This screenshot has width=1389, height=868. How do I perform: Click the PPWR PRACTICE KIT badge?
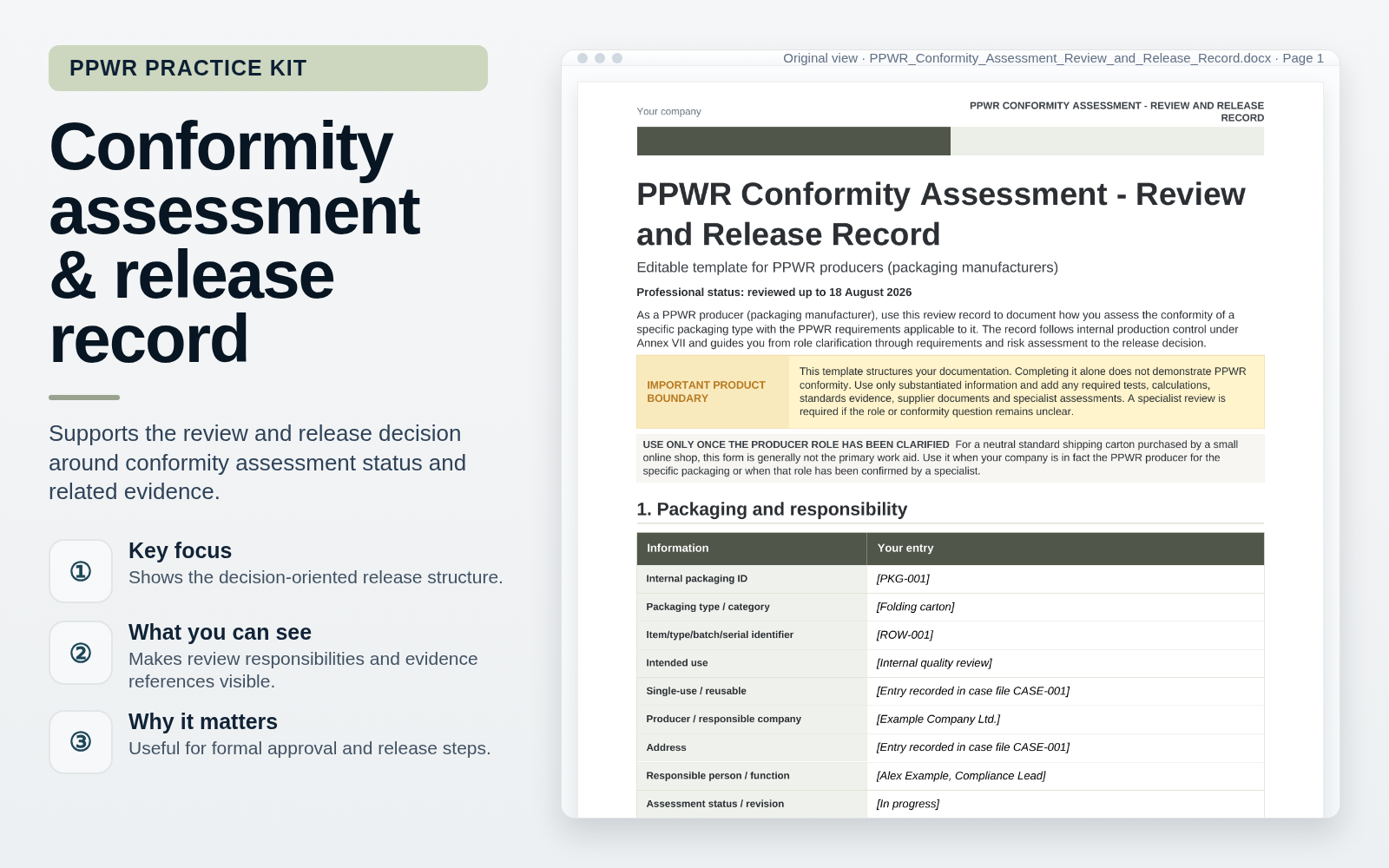click(268, 68)
